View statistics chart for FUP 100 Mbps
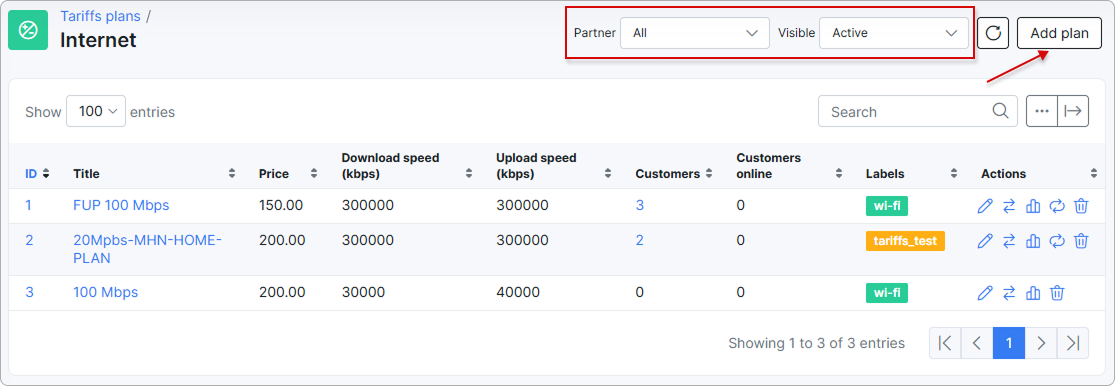 [1033, 206]
